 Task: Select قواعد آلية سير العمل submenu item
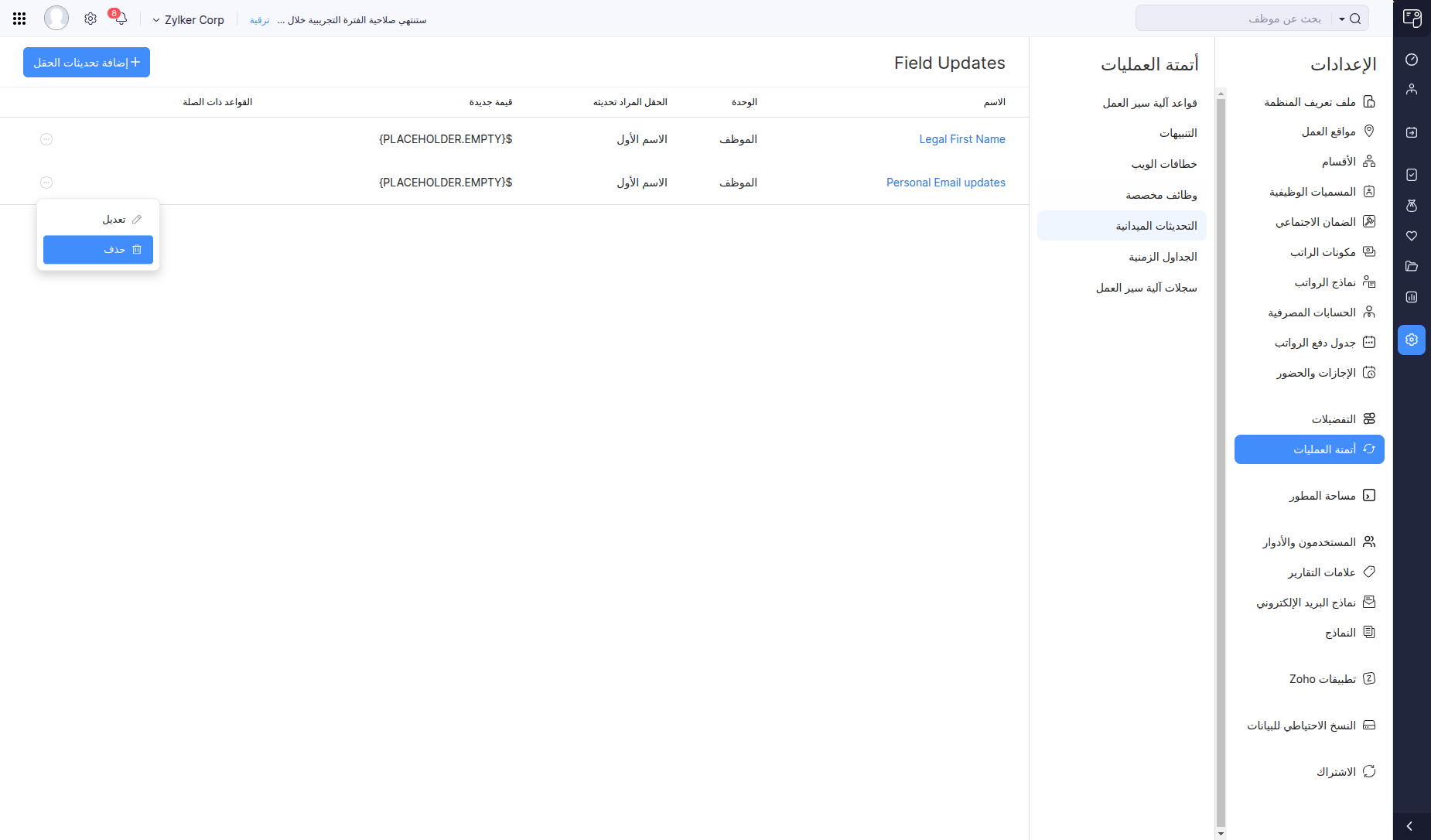pyautogui.click(x=1149, y=103)
